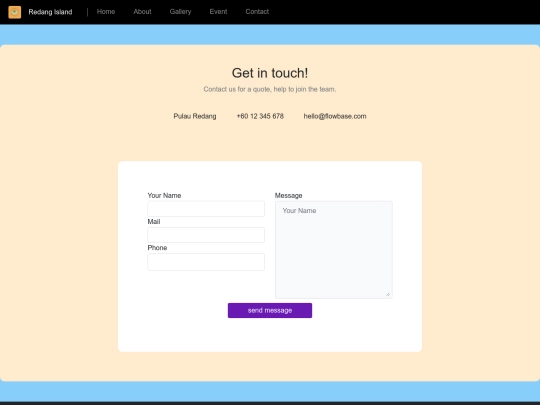Open the Contact nav link
The width and height of the screenshot is (540, 405).
(x=257, y=12)
